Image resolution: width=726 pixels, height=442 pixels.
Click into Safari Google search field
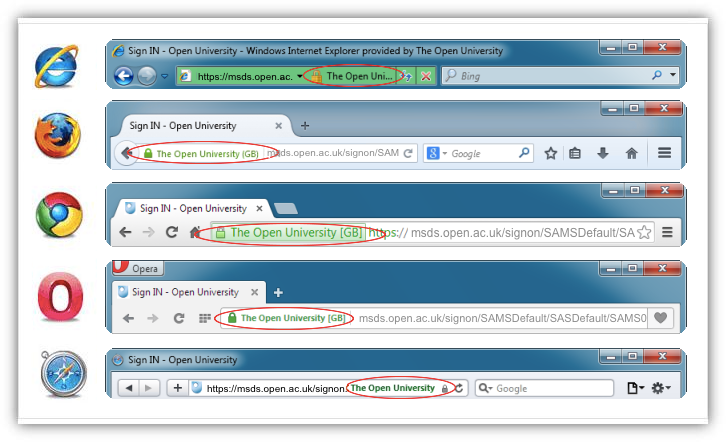[x=544, y=388]
